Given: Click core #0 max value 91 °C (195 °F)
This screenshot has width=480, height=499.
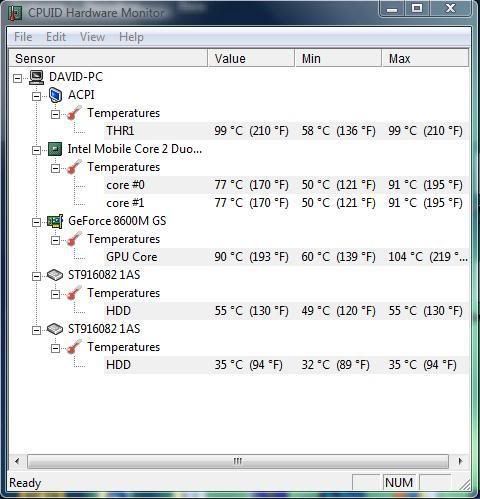Looking at the screenshot, I should [425, 185].
